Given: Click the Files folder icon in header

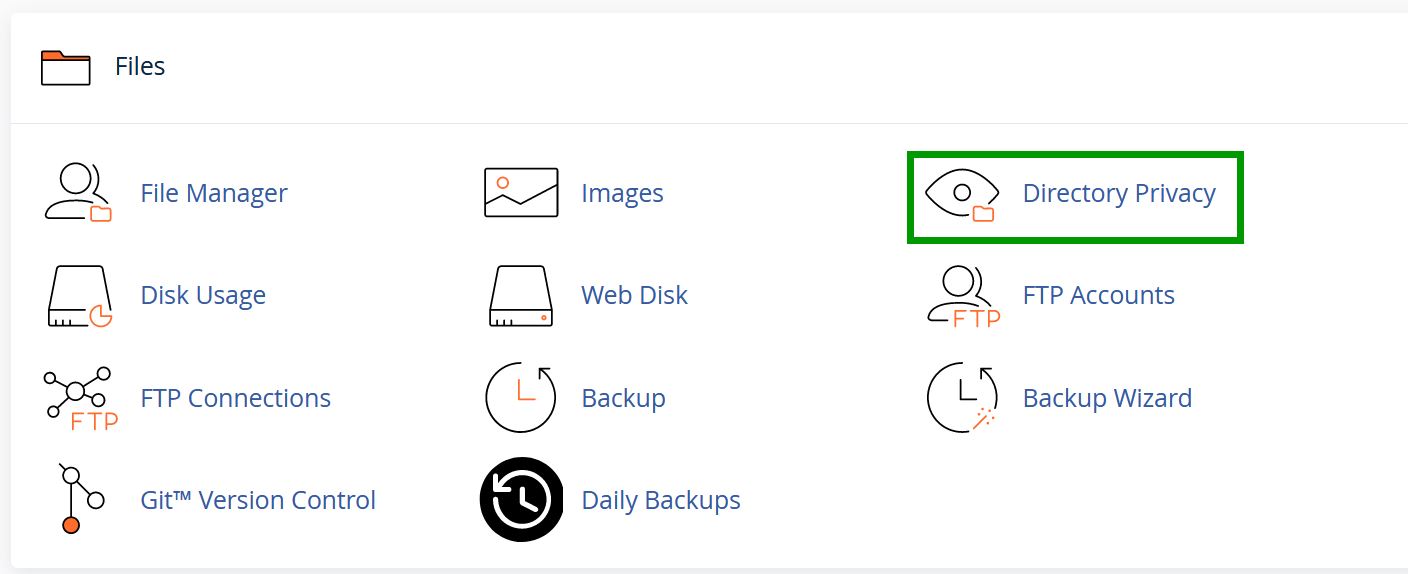Looking at the screenshot, I should pyautogui.click(x=65, y=67).
